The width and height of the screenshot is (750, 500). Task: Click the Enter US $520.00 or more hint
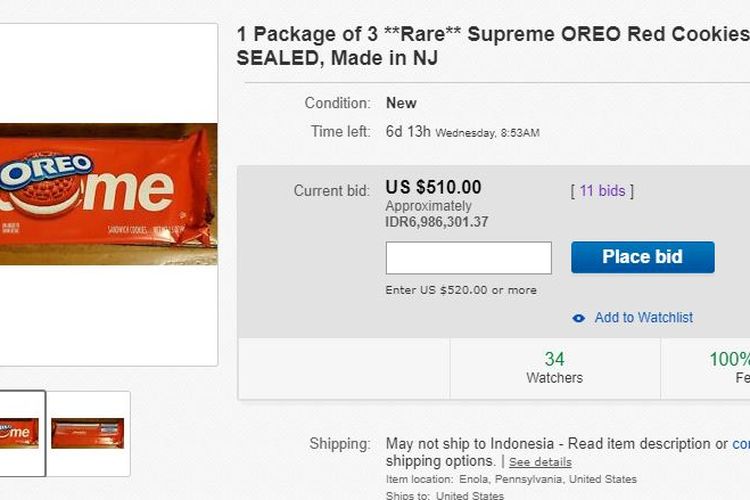(x=461, y=290)
